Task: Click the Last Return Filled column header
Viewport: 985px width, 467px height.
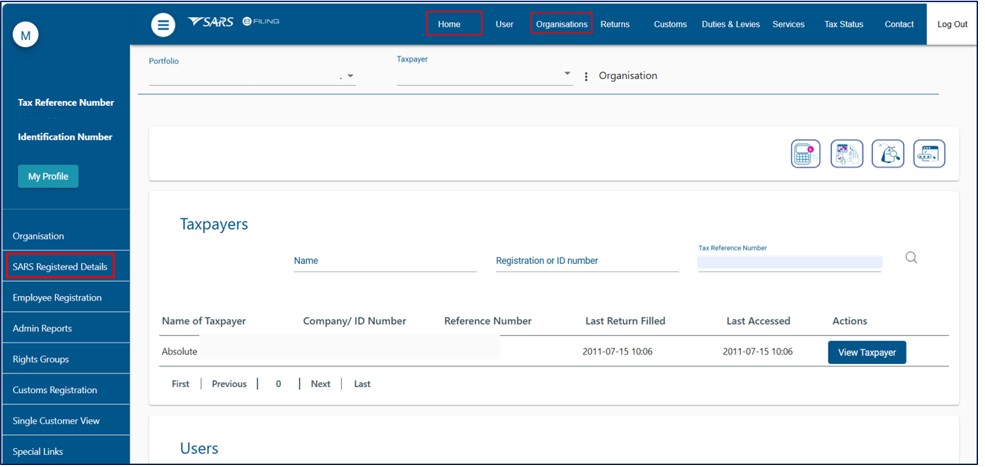Action: [625, 321]
